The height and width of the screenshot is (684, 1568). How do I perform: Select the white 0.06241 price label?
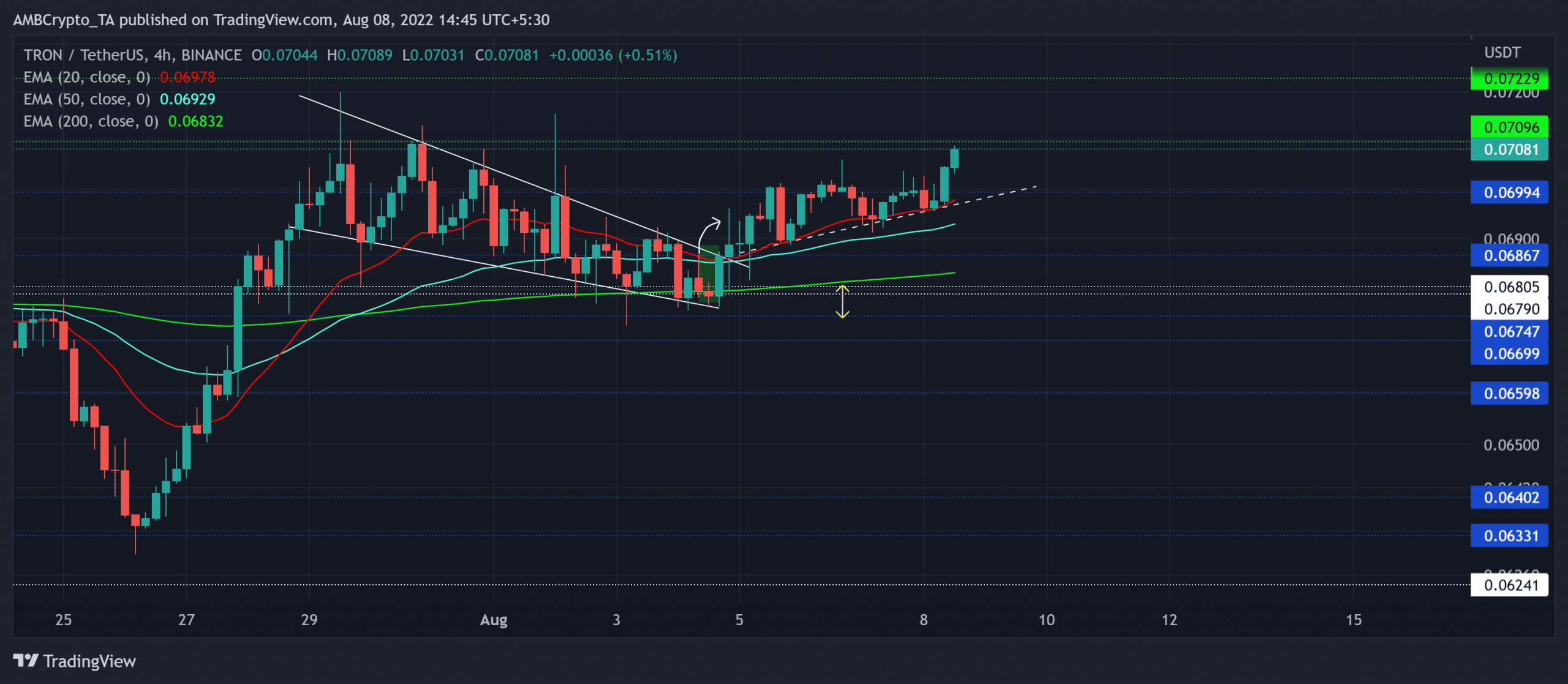click(1509, 585)
